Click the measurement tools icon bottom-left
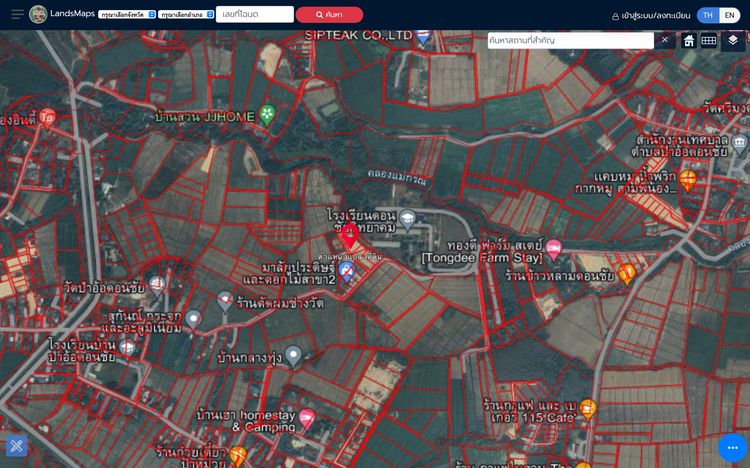Screen dimensions: 750x468 tap(16, 446)
